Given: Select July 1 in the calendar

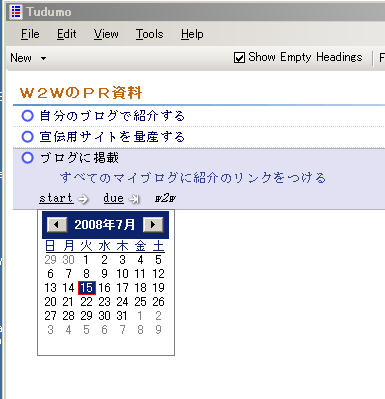Looking at the screenshot, I should tap(86, 260).
